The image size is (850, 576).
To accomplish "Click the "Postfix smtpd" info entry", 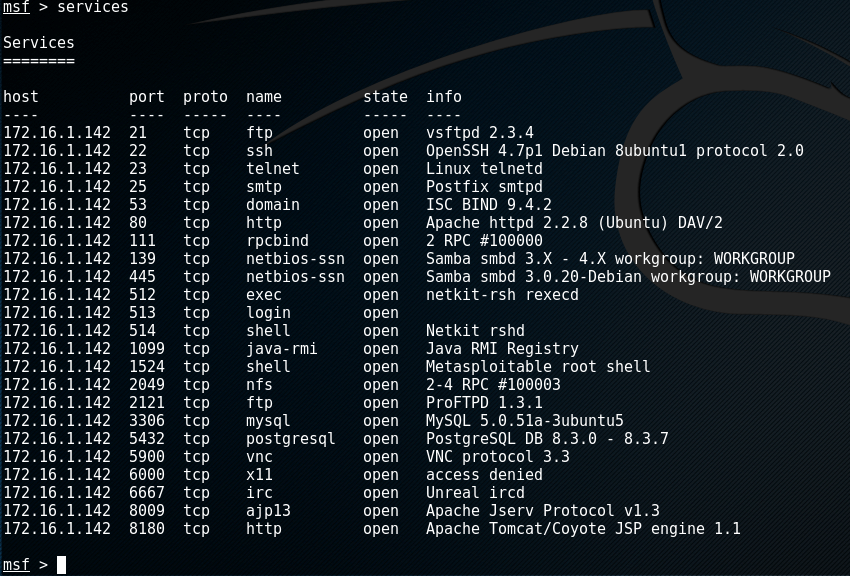I will point(484,186).
